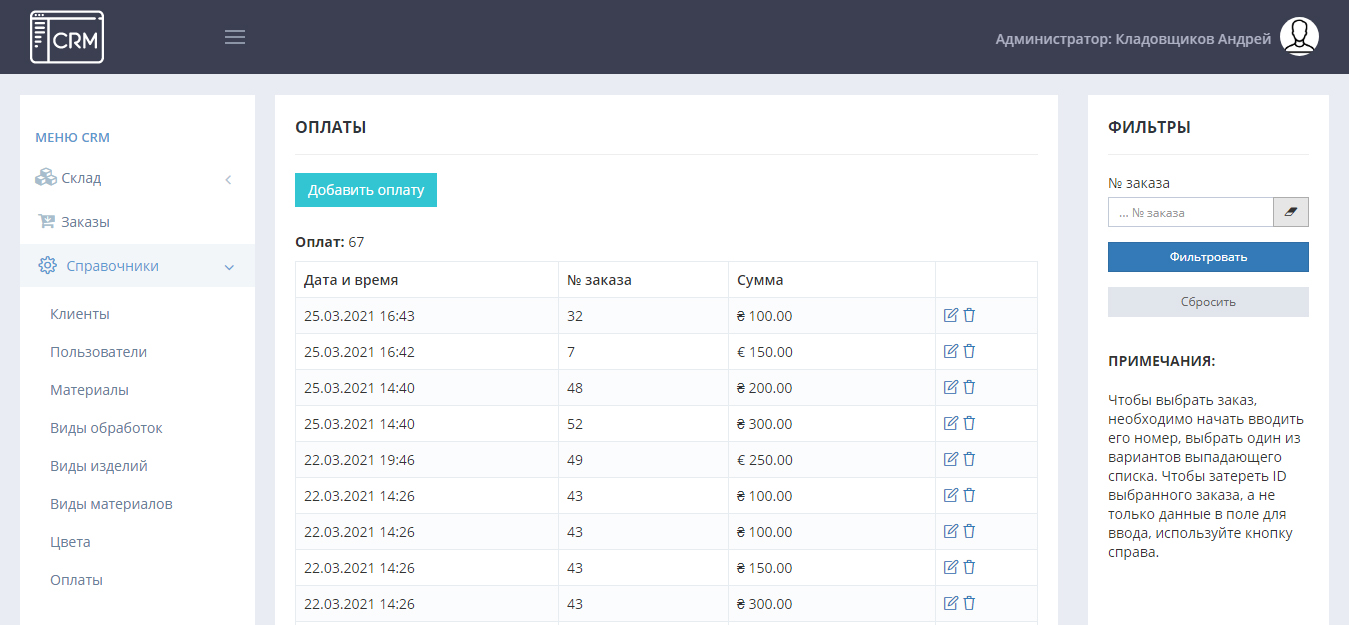The image size is (1349, 625).
Task: Focus the № заказа filter input
Action: pos(1190,212)
